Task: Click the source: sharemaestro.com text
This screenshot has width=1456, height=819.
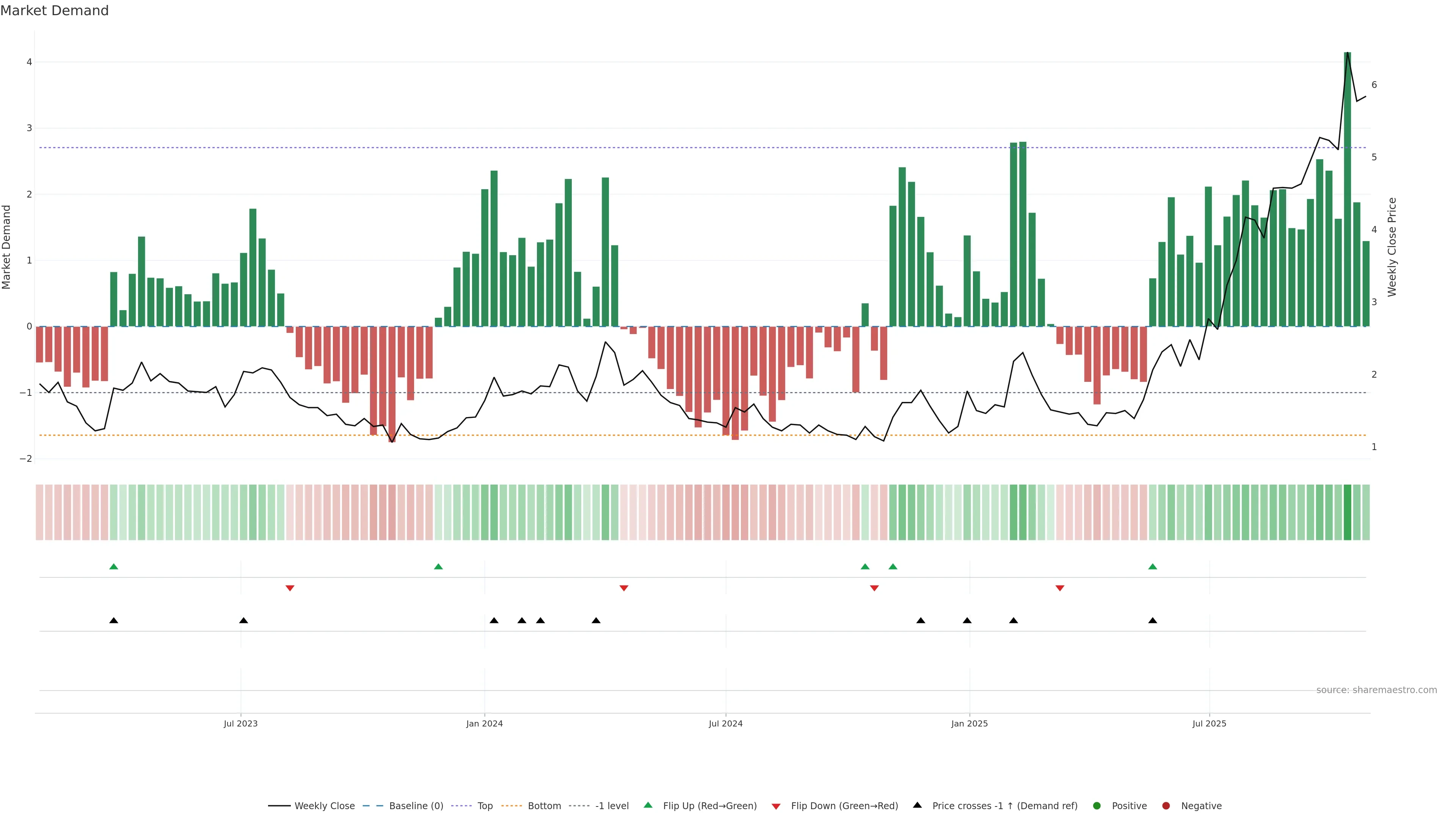Action: pos(1376,690)
